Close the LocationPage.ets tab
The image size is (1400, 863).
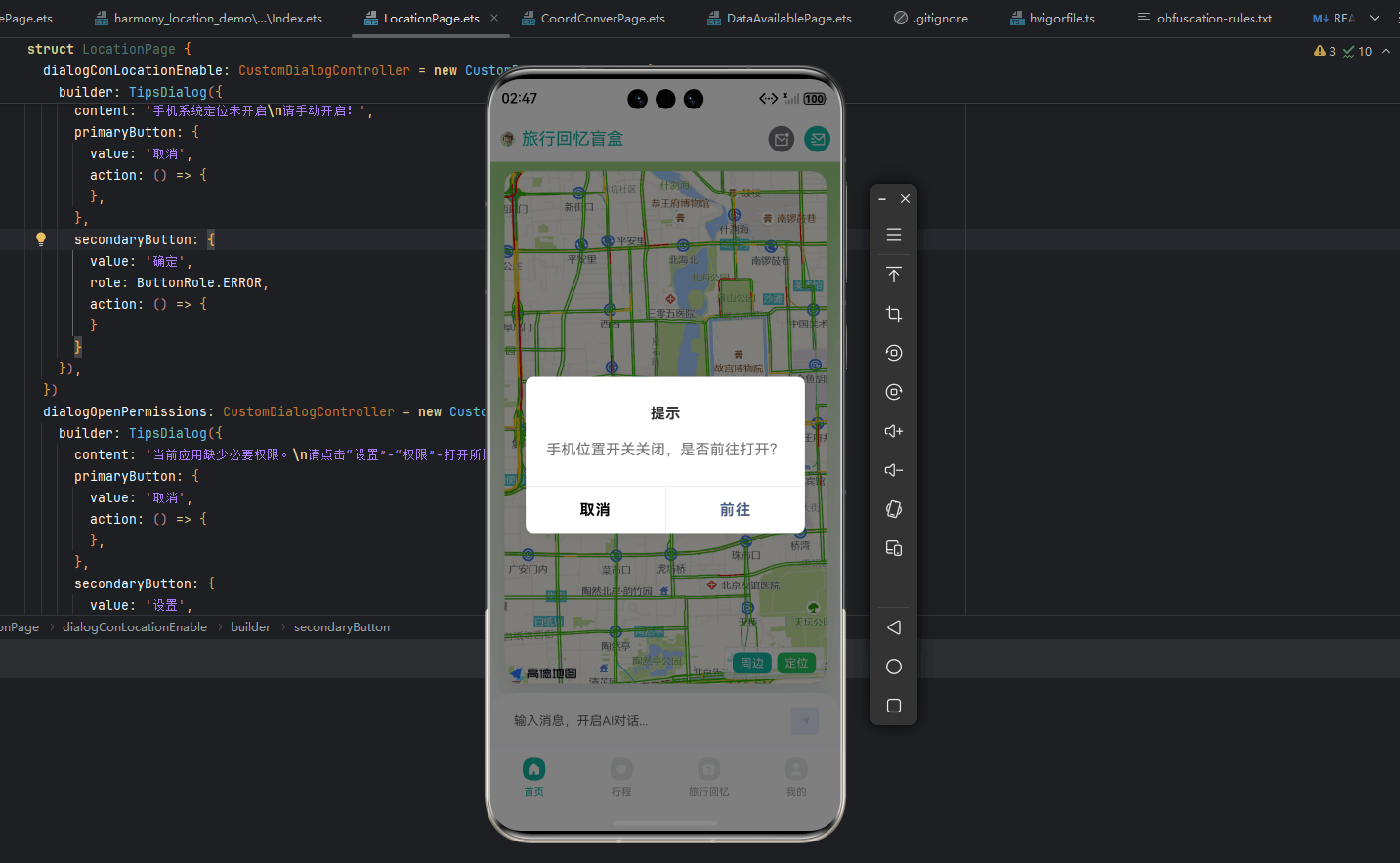coord(494,18)
